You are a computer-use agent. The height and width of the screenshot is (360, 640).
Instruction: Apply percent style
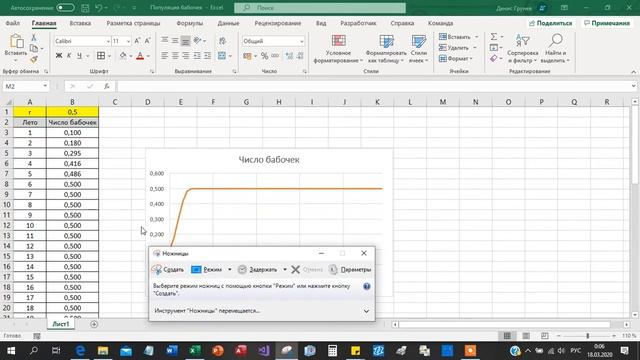click(264, 56)
